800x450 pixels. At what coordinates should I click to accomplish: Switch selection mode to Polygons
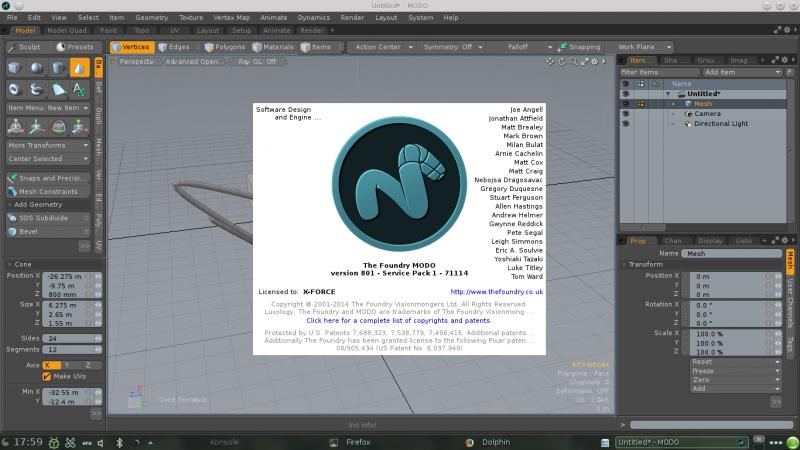225,47
